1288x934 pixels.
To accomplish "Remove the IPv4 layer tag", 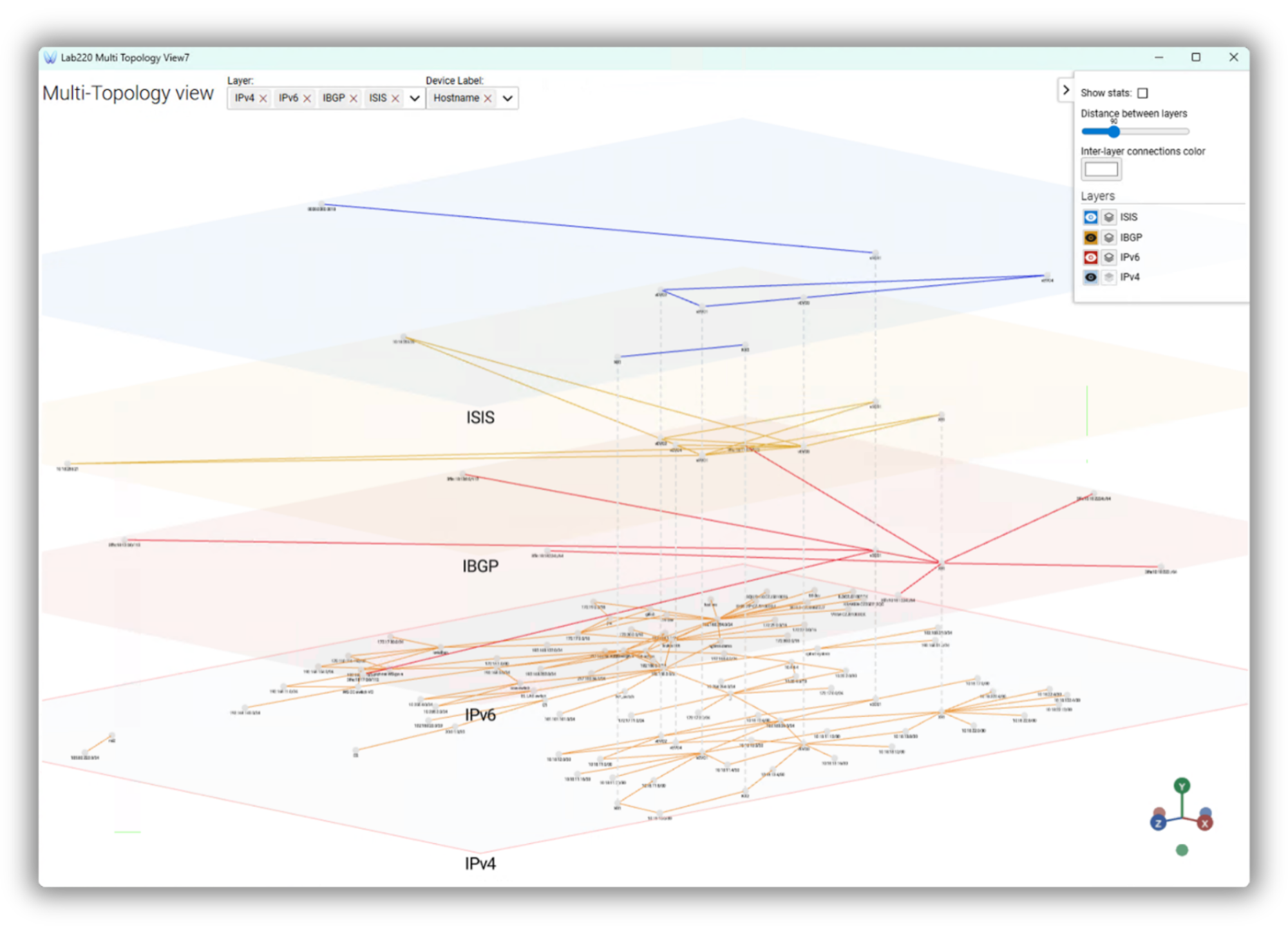I will click(x=263, y=99).
